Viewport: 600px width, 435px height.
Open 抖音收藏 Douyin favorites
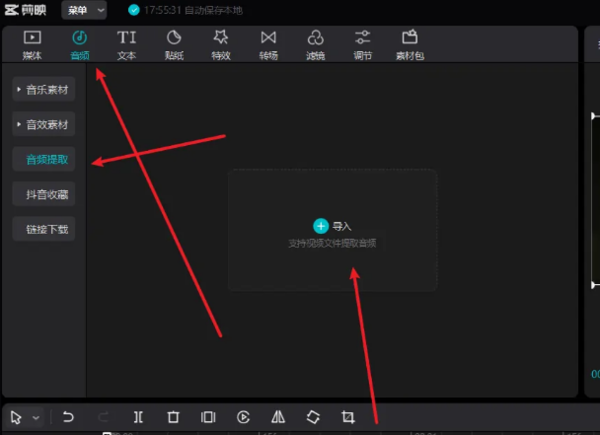(44, 194)
